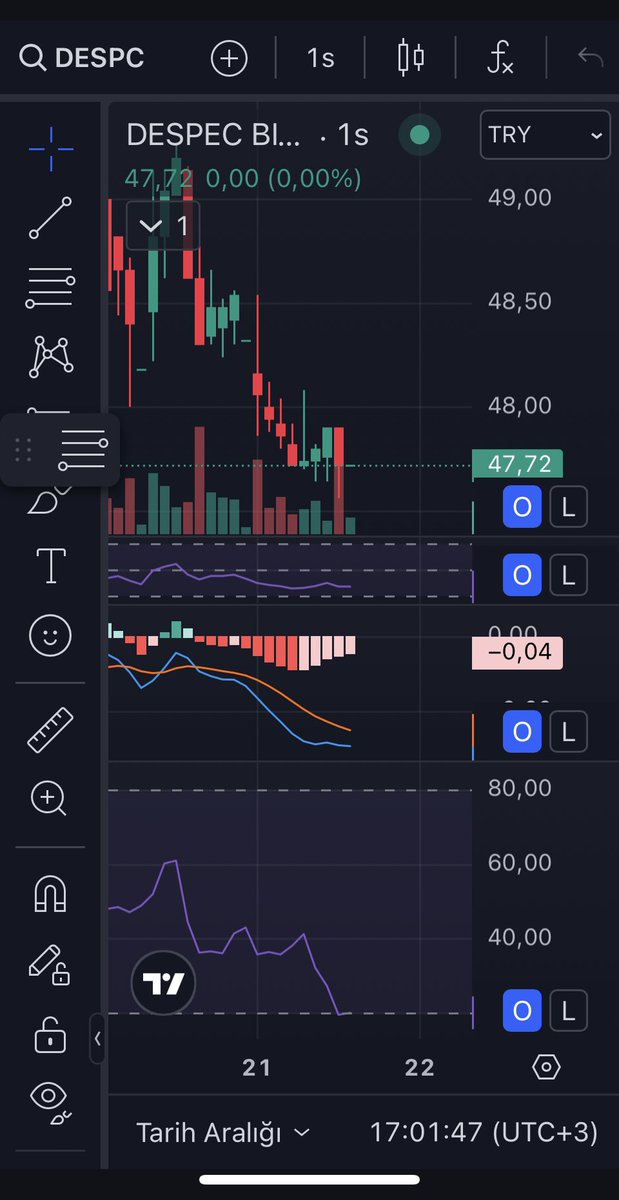Viewport: 619px width, 1200px height.
Task: Select the 47,72 current price label
Action: [x=518, y=464]
